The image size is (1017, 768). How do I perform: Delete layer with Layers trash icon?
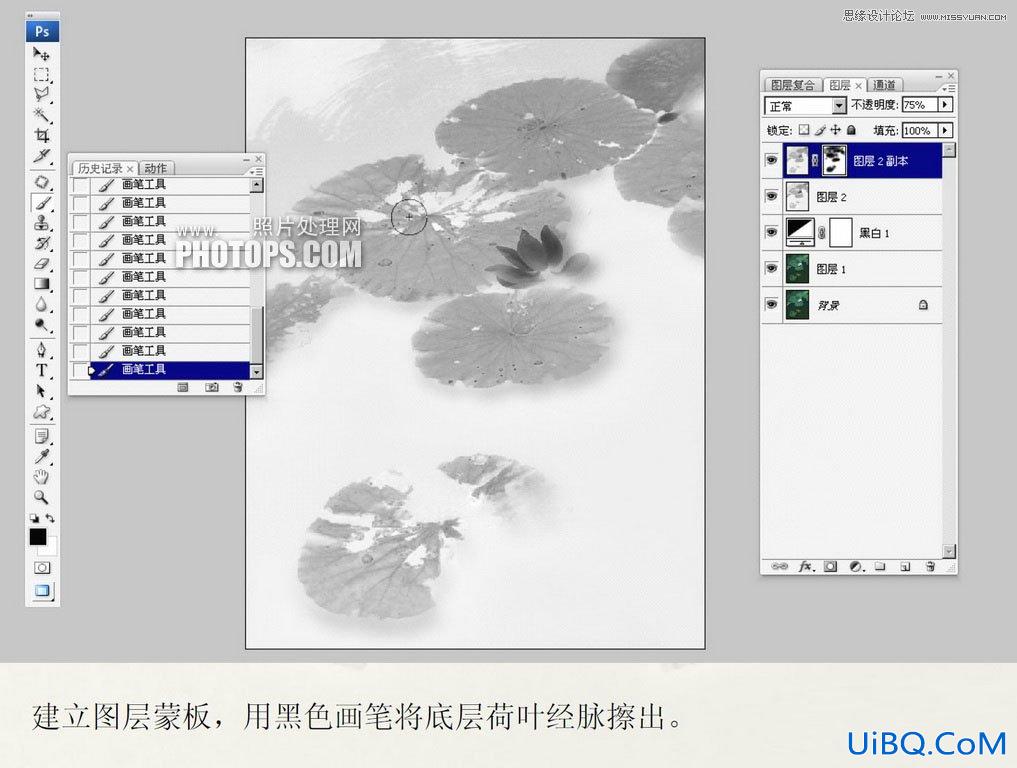pyautogui.click(x=930, y=566)
